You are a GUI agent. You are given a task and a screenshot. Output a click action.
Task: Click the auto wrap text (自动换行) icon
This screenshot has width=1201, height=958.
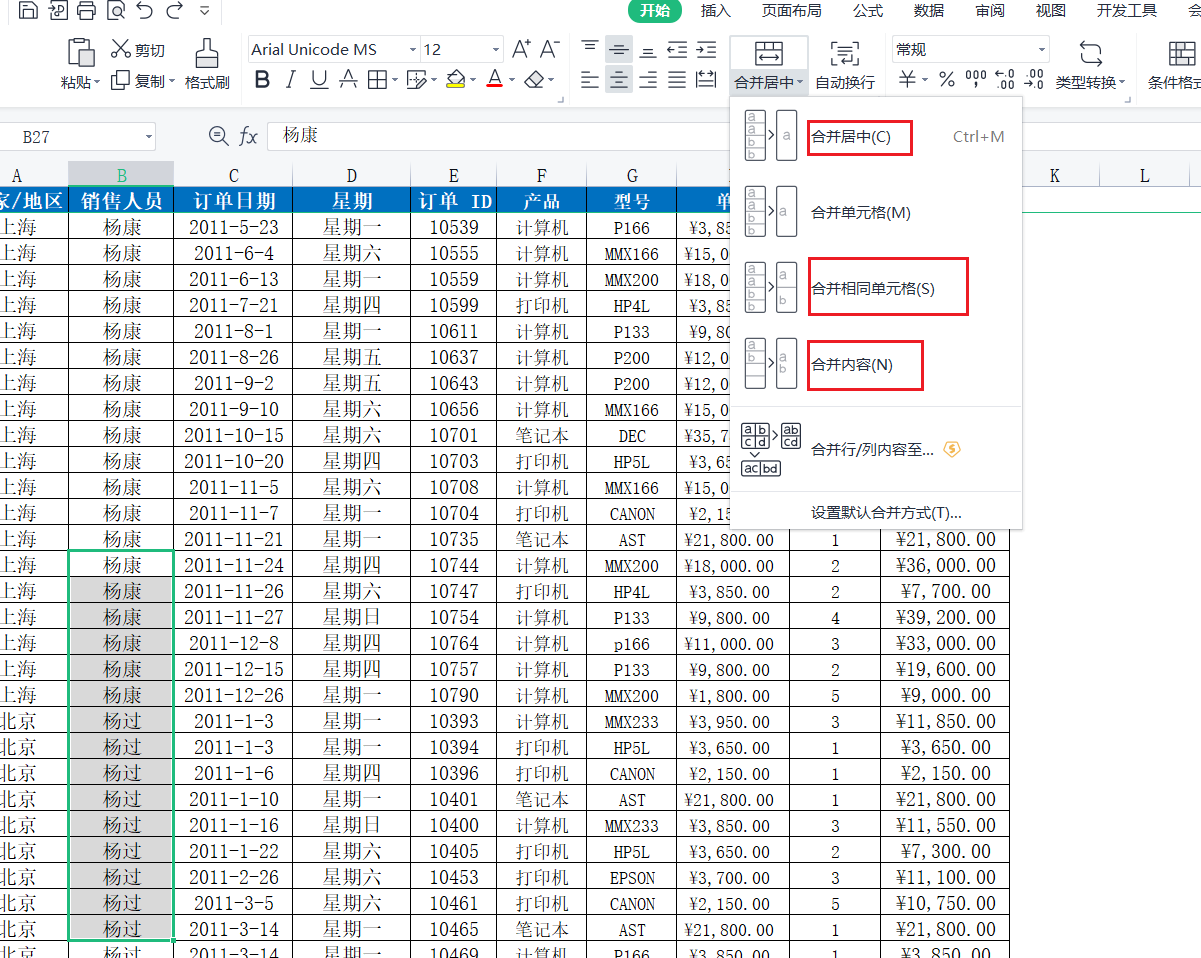click(844, 54)
